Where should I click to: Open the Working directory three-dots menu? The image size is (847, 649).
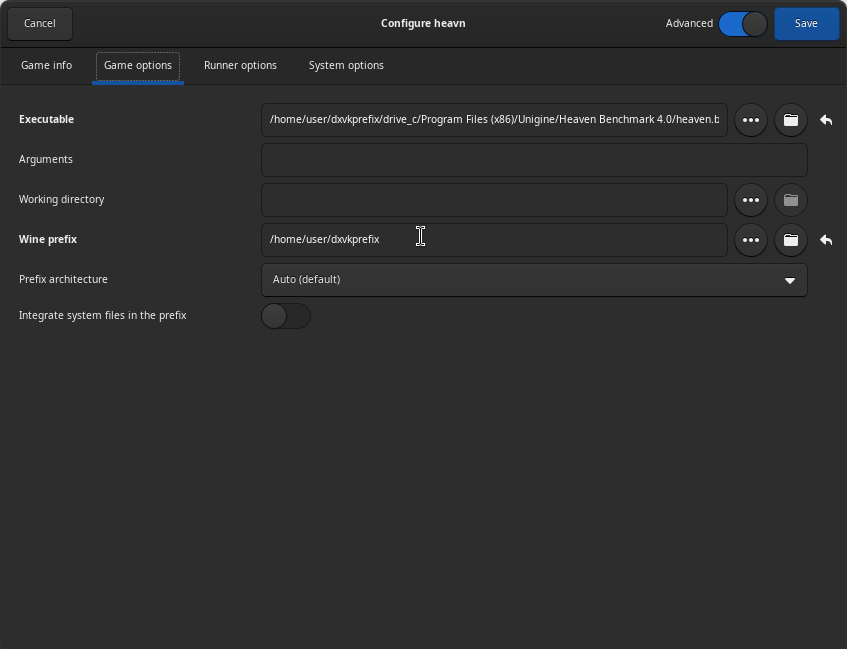pos(751,200)
